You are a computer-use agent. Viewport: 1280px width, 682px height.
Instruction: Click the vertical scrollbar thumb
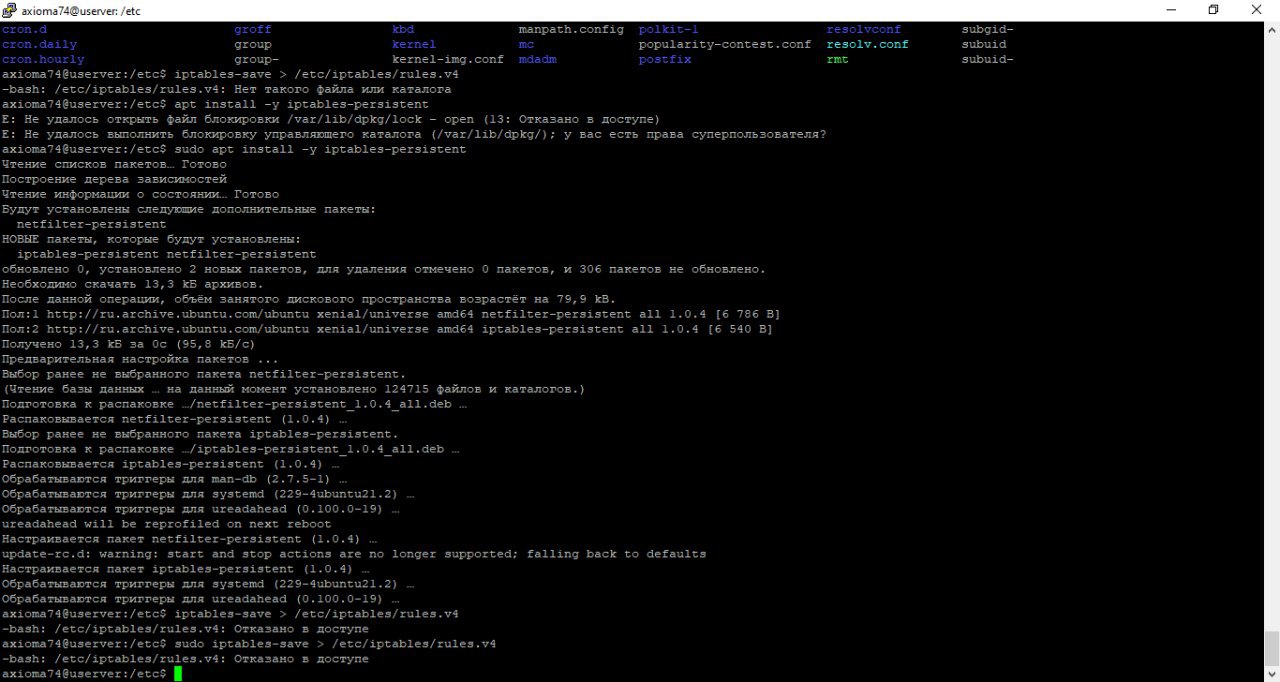click(x=1271, y=647)
